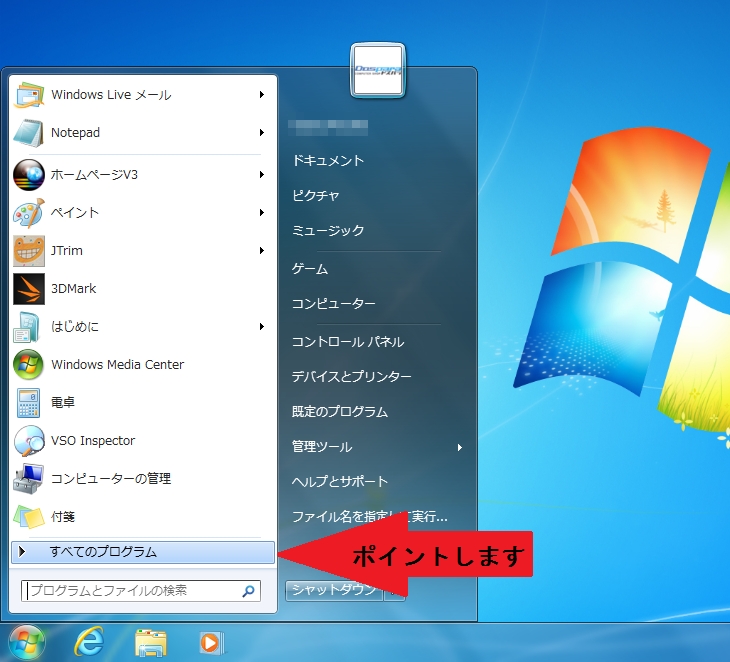Expand the 管理ツール submenu arrow

coord(460,447)
